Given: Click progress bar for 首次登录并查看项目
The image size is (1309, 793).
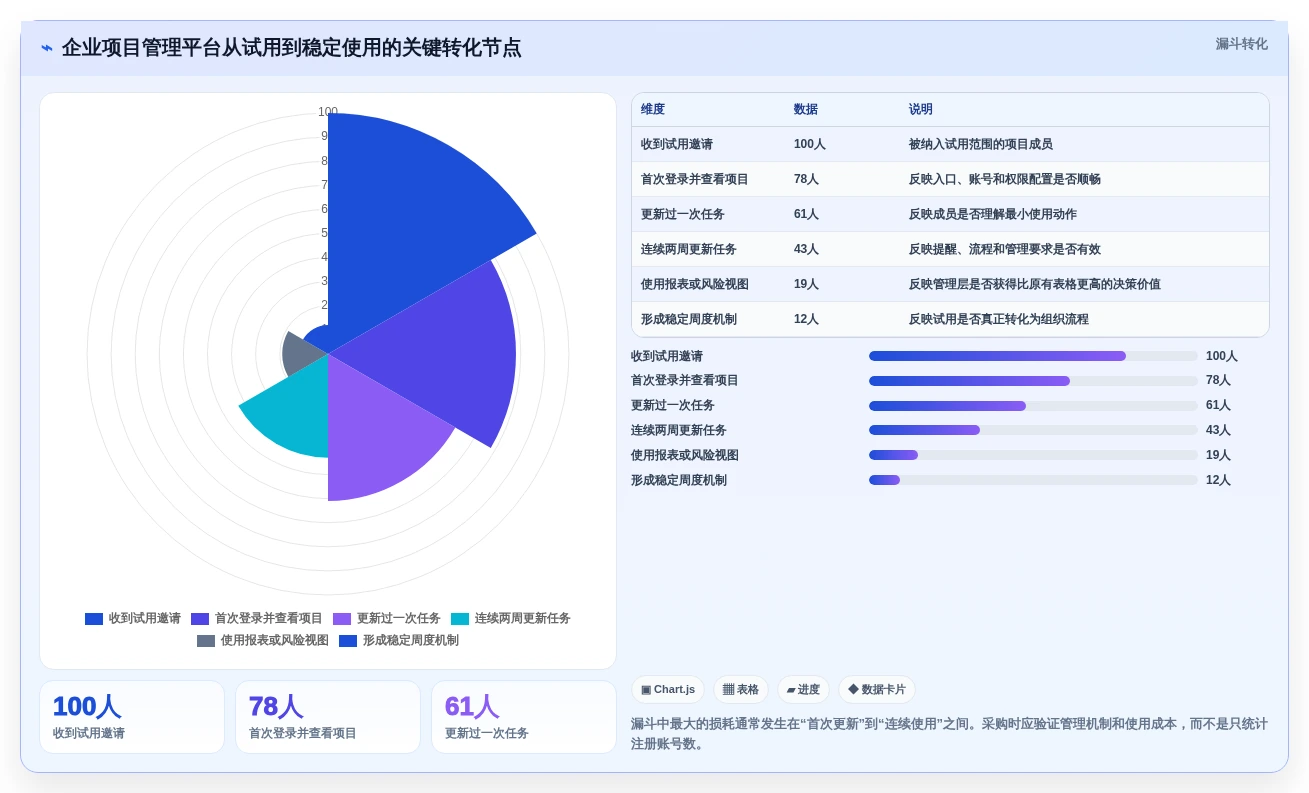Looking at the screenshot, I should [1033, 381].
